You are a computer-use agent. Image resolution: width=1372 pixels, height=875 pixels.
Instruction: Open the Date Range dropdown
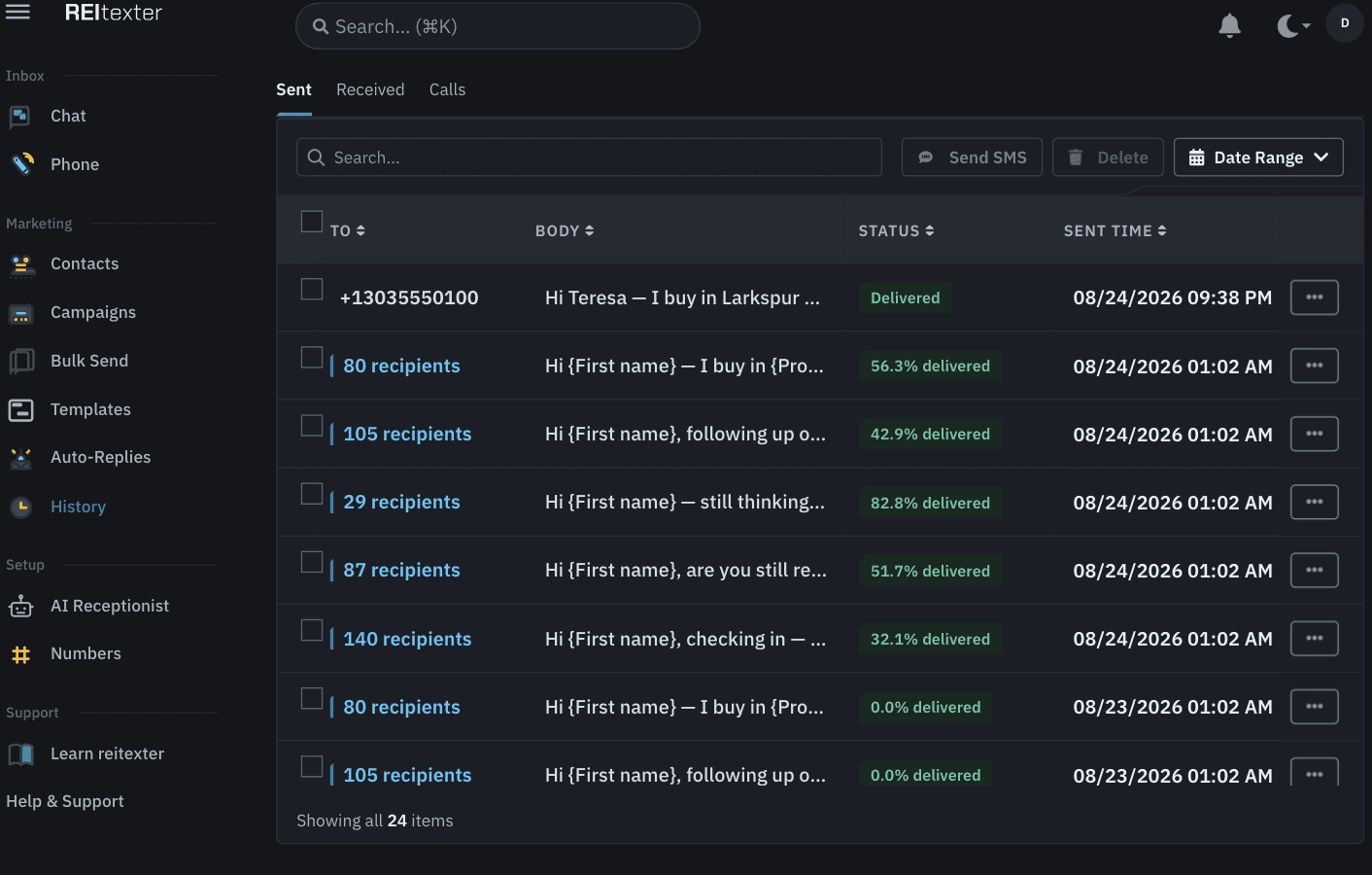click(1258, 157)
